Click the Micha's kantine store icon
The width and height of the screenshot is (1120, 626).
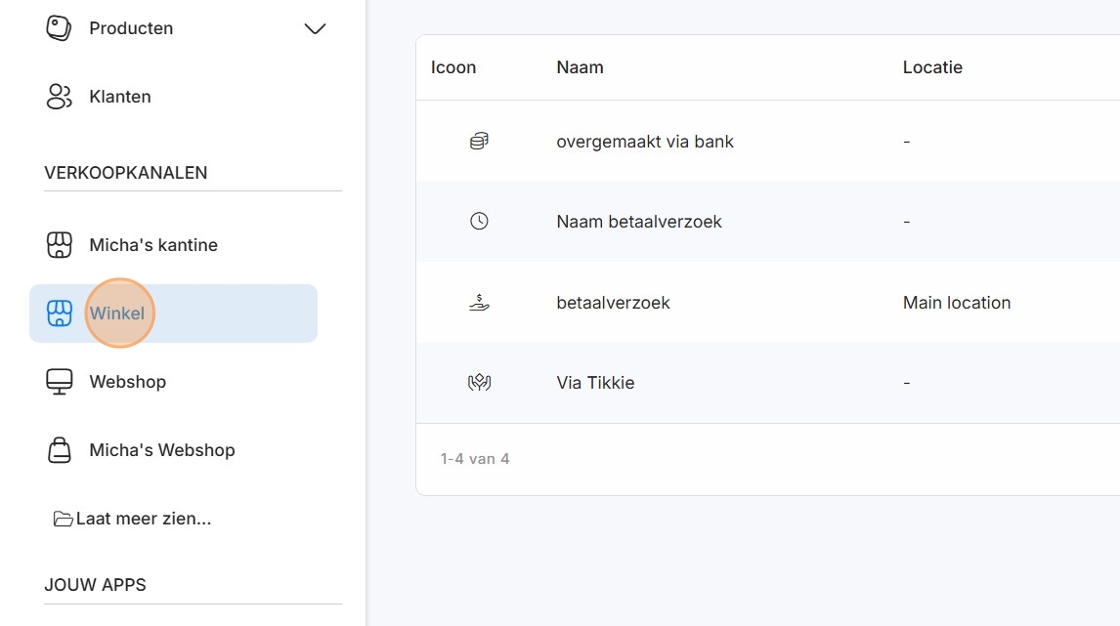[59, 245]
